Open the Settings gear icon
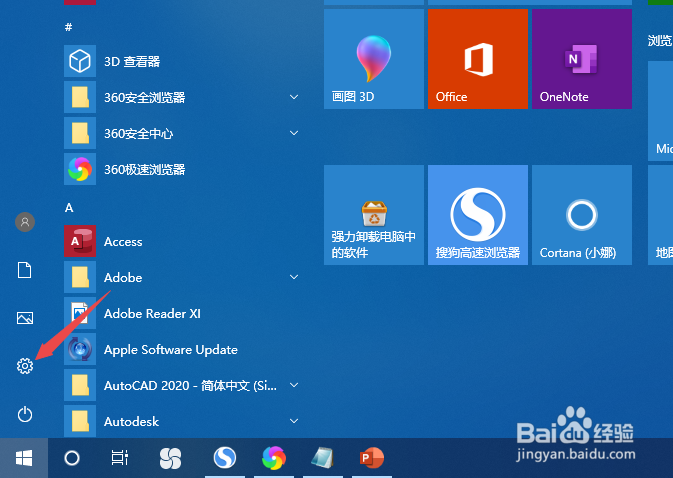Image resolution: width=673 pixels, height=478 pixels. click(25, 366)
